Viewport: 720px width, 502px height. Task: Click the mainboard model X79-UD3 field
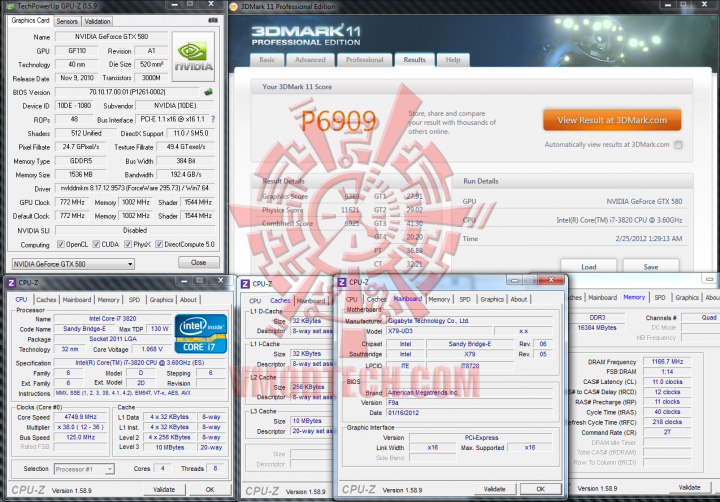(x=439, y=331)
